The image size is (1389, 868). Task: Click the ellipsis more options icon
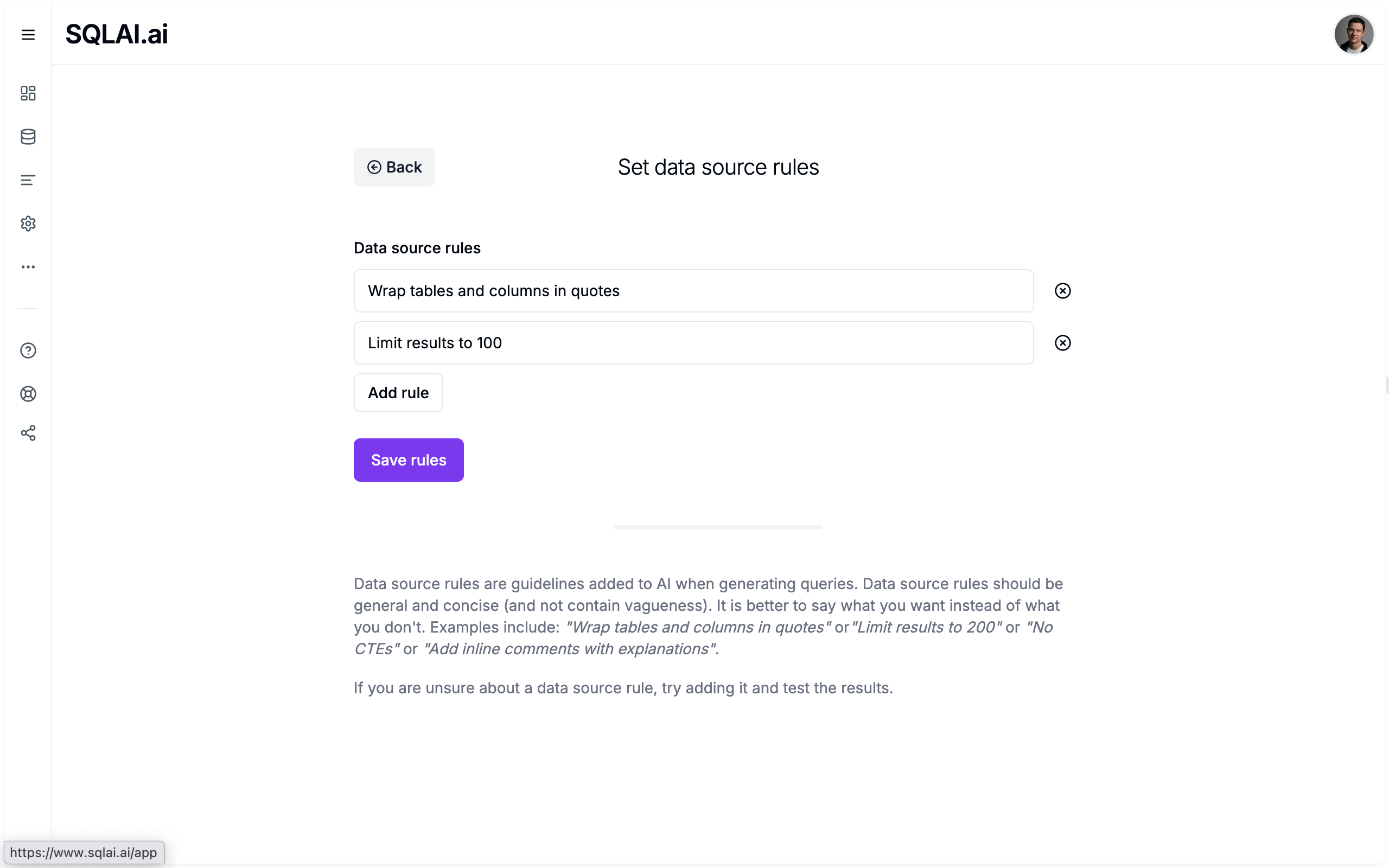[27, 267]
